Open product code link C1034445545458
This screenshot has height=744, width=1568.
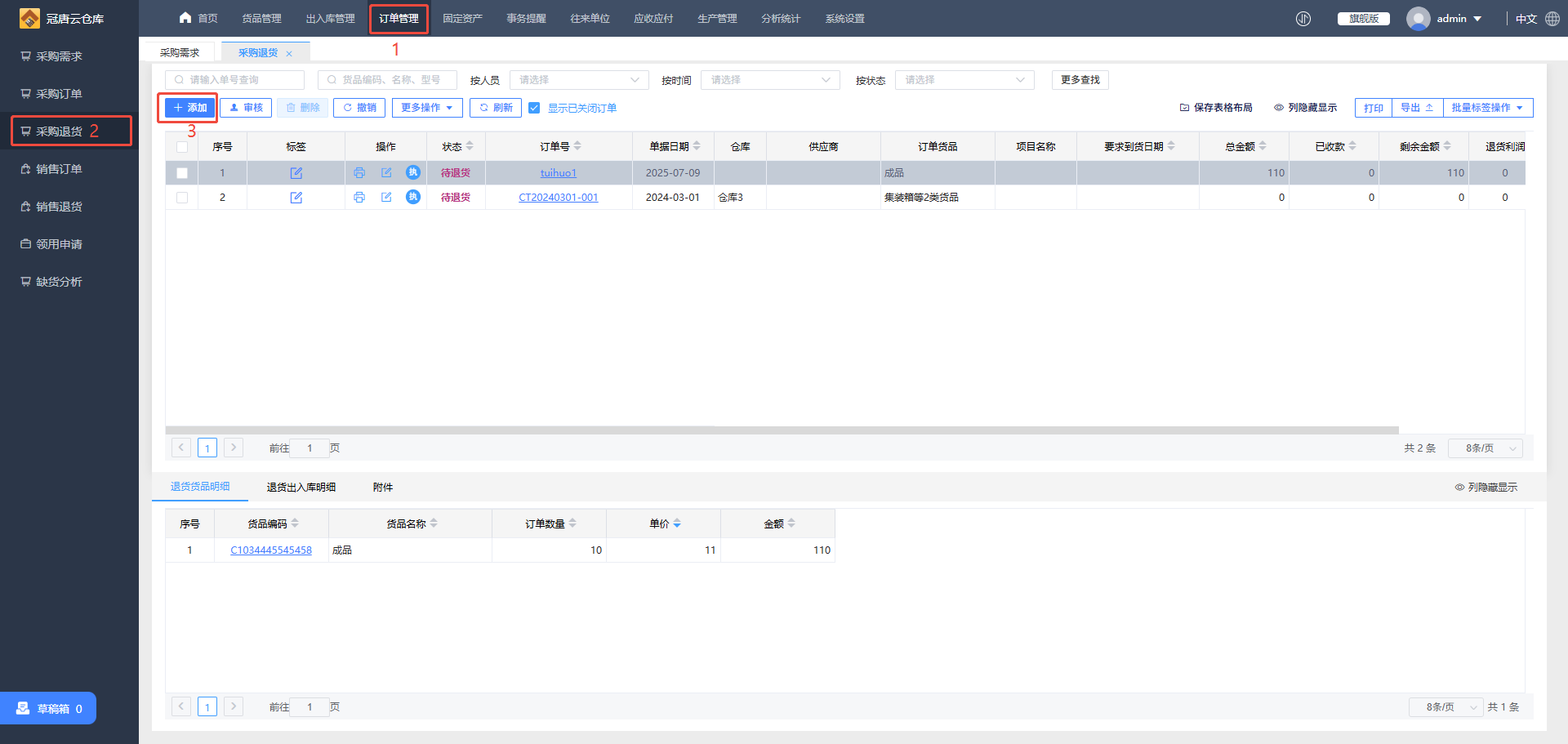point(271,550)
